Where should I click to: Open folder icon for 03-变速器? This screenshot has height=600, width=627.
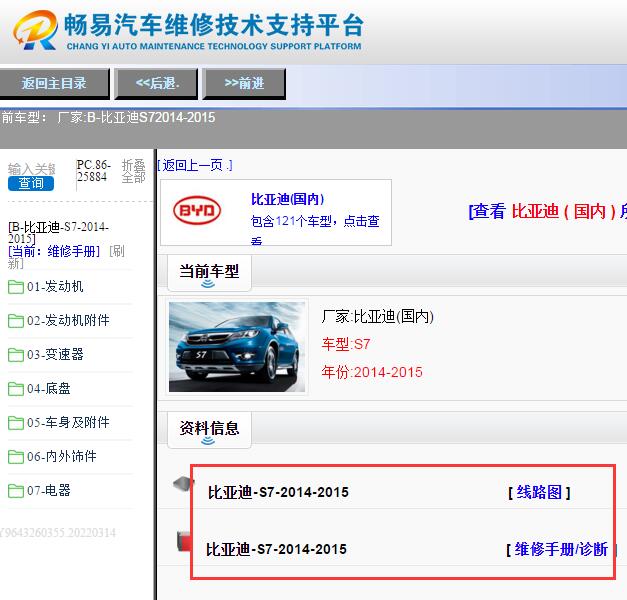tap(16, 355)
